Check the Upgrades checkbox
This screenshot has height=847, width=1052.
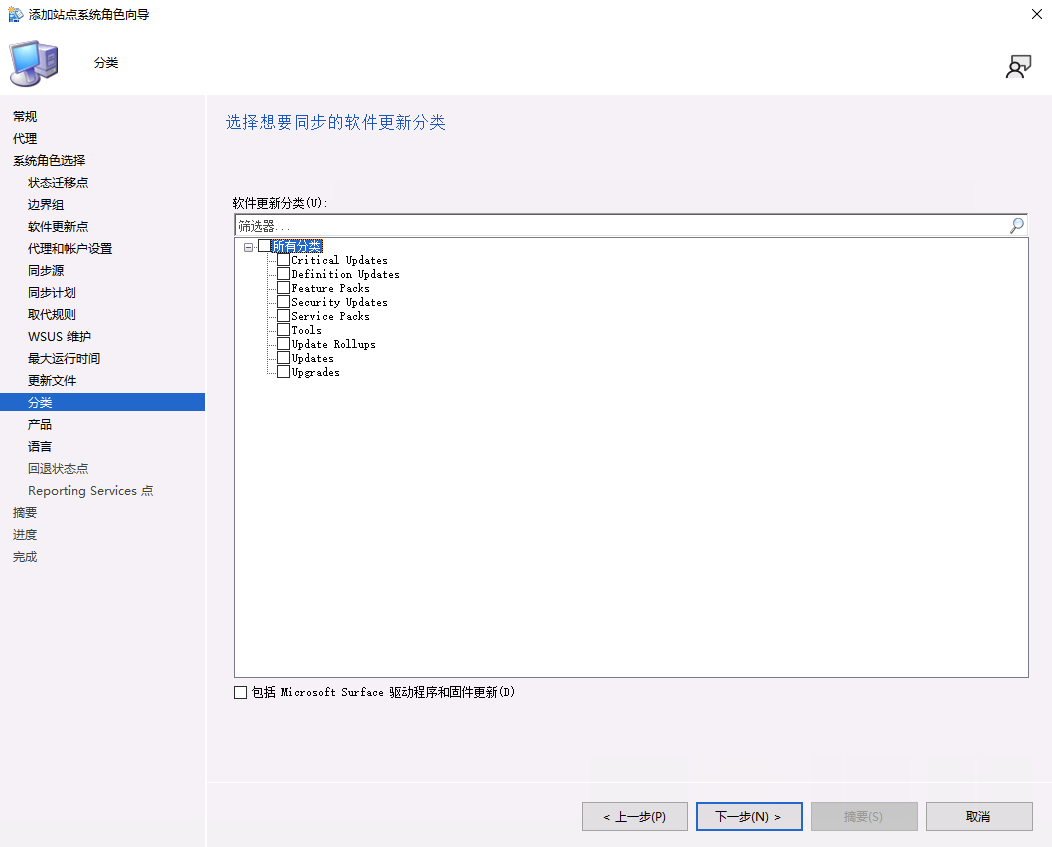(284, 372)
